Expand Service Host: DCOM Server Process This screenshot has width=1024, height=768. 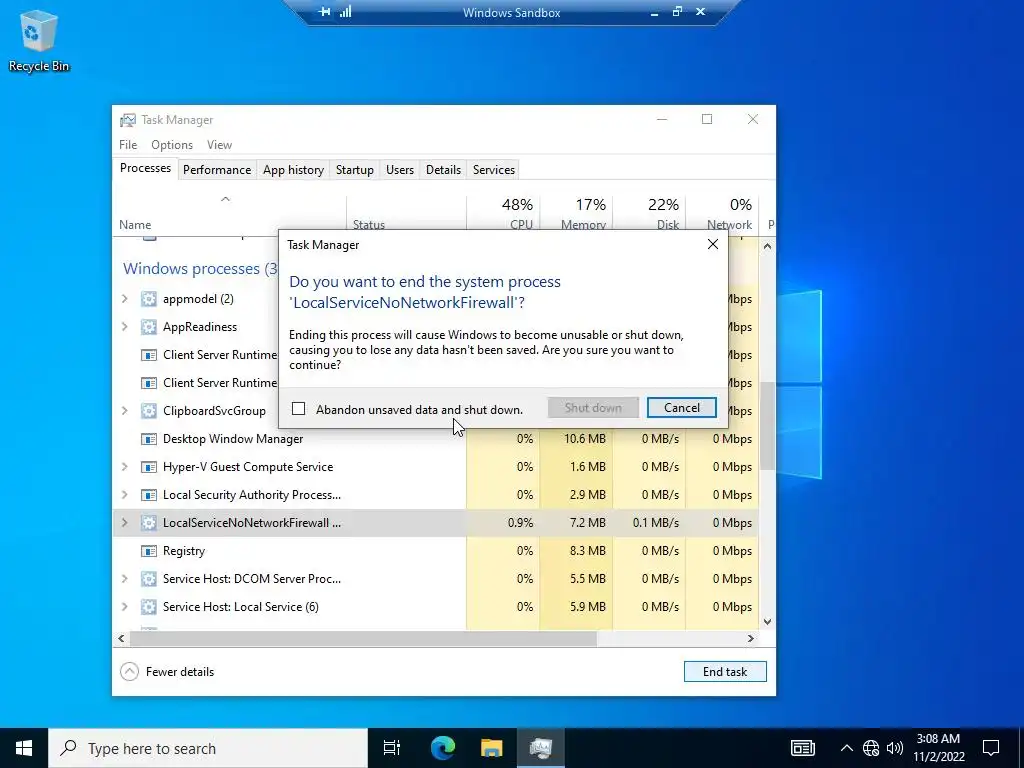[x=125, y=579]
